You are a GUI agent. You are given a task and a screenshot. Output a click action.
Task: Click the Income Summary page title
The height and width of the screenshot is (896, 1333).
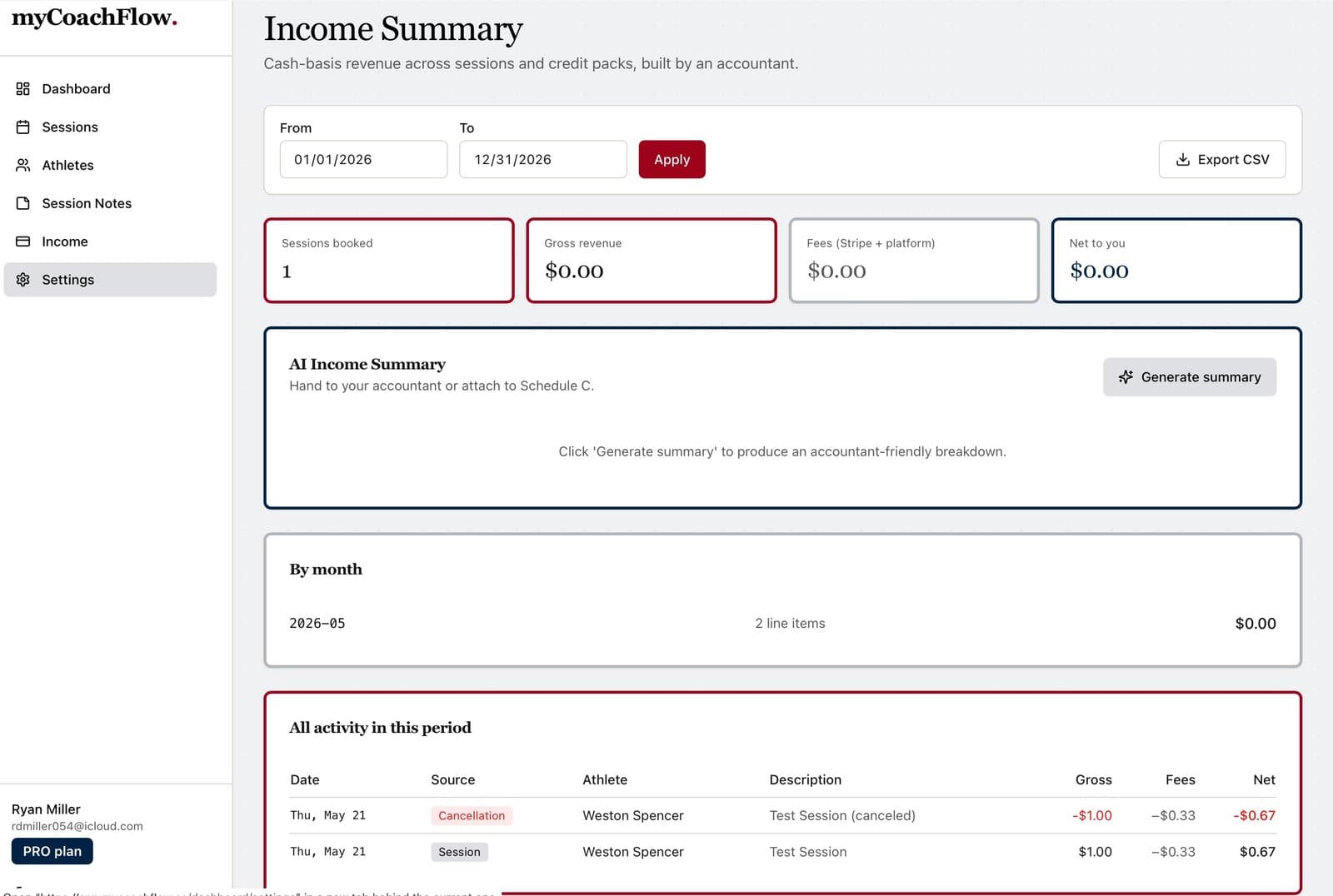click(x=393, y=29)
